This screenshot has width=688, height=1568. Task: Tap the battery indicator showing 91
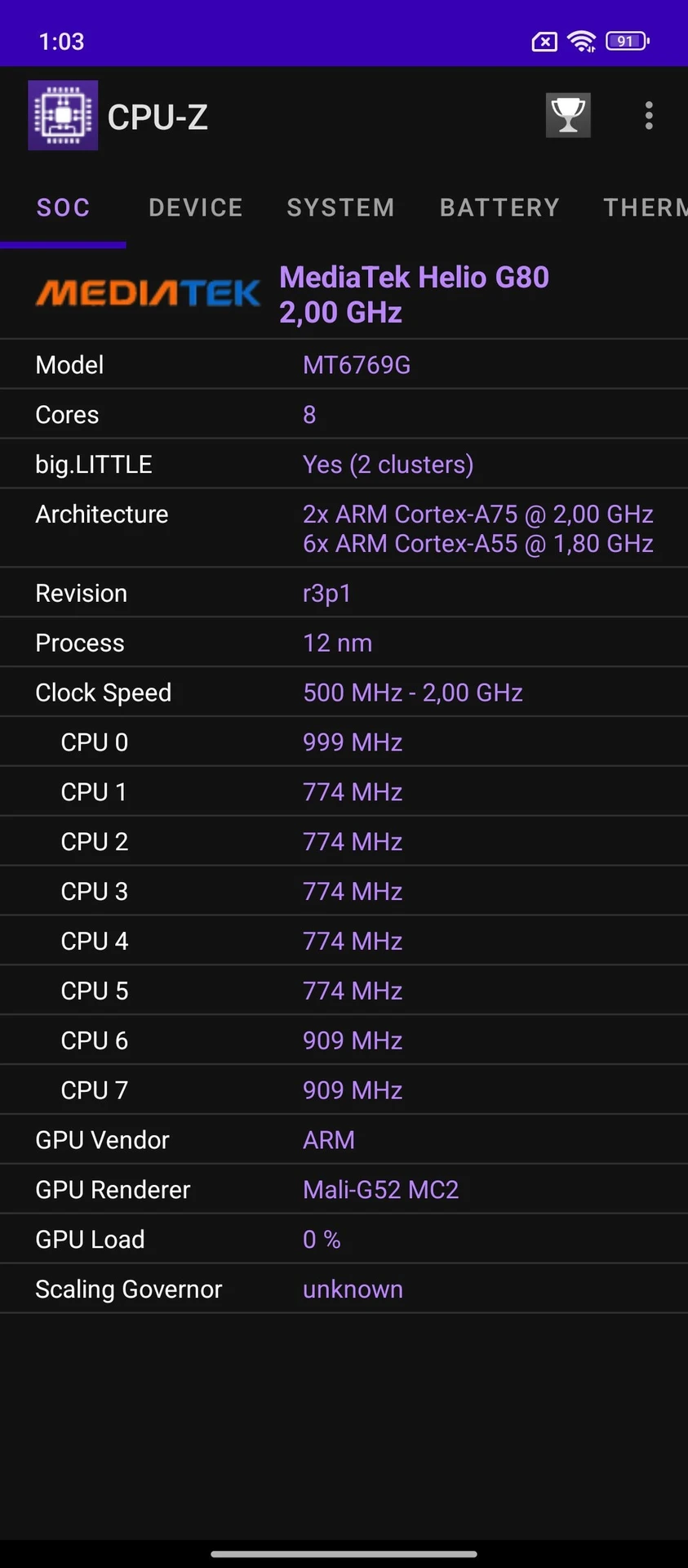click(625, 41)
